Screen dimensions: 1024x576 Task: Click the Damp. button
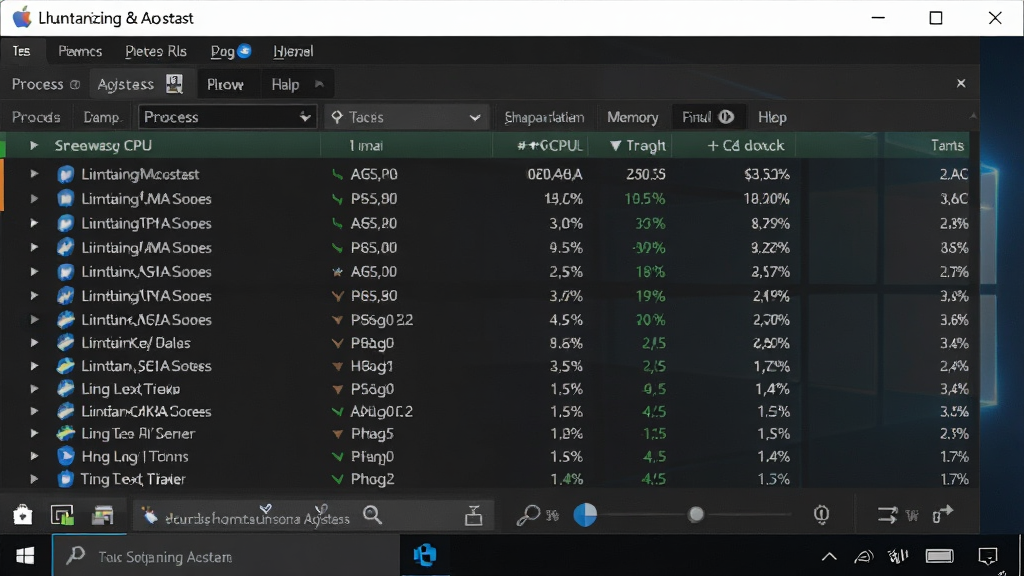pos(102,117)
